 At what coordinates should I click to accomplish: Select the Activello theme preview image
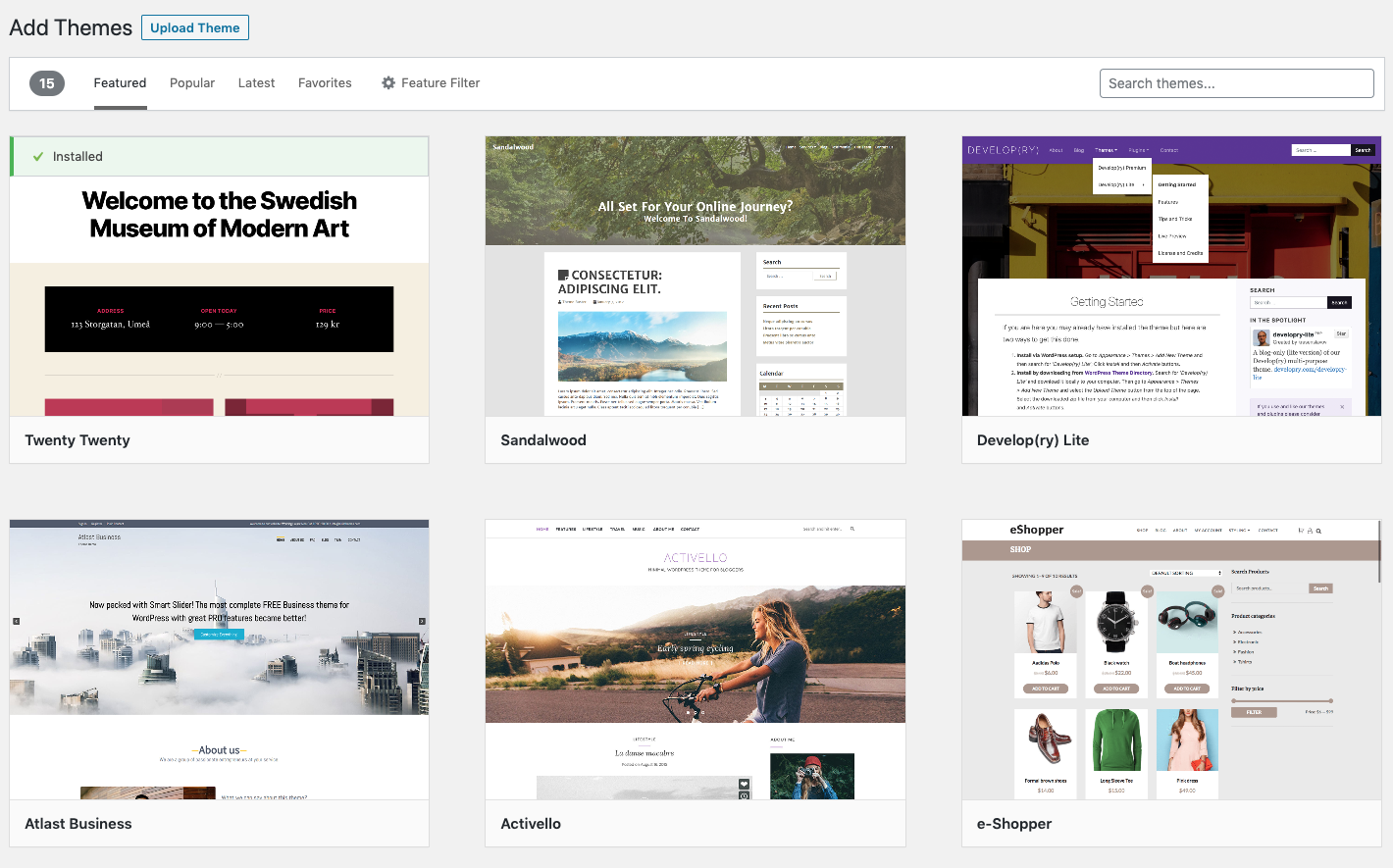tap(696, 659)
